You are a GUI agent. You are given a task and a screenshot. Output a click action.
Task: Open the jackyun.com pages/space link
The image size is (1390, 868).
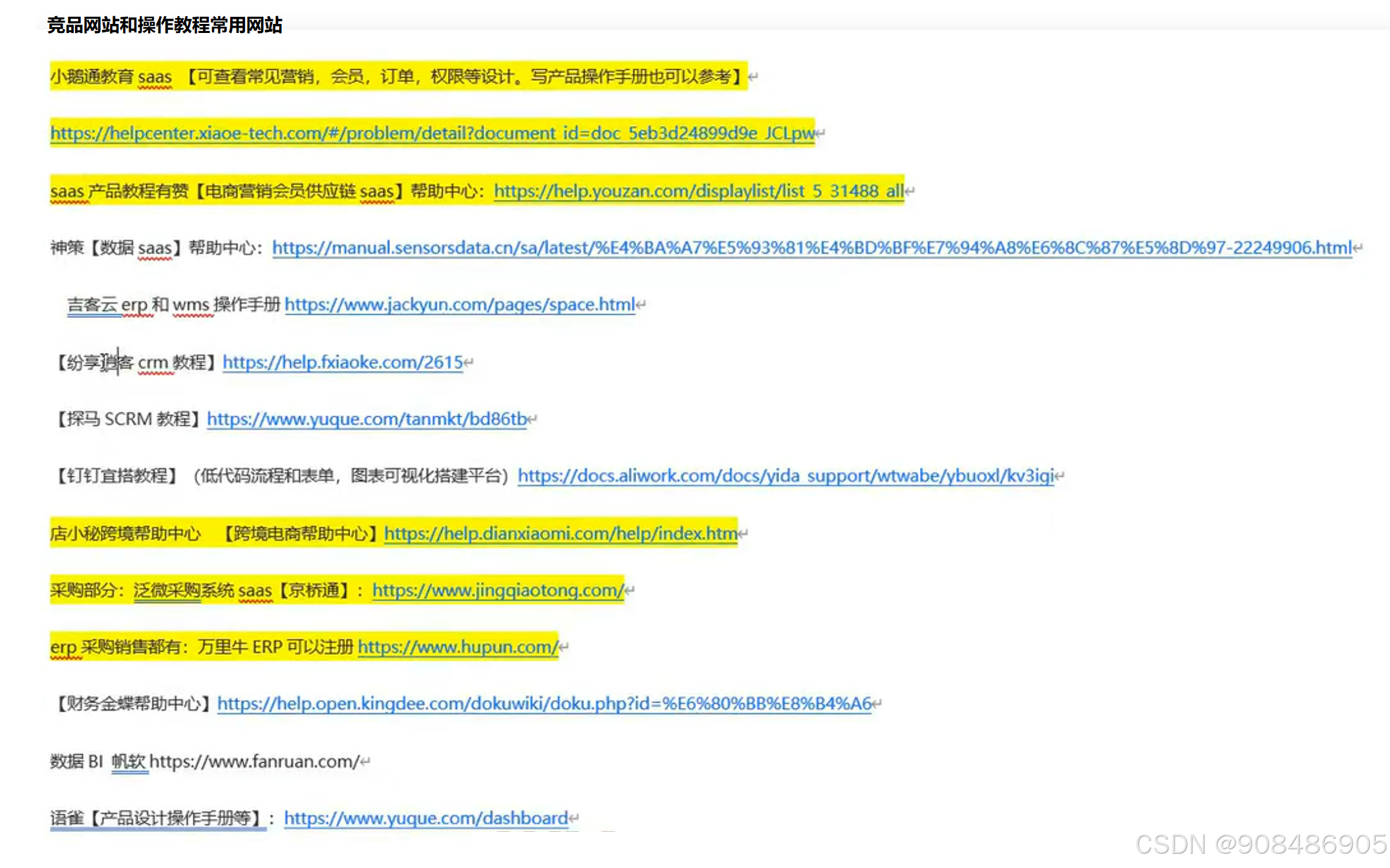(460, 304)
